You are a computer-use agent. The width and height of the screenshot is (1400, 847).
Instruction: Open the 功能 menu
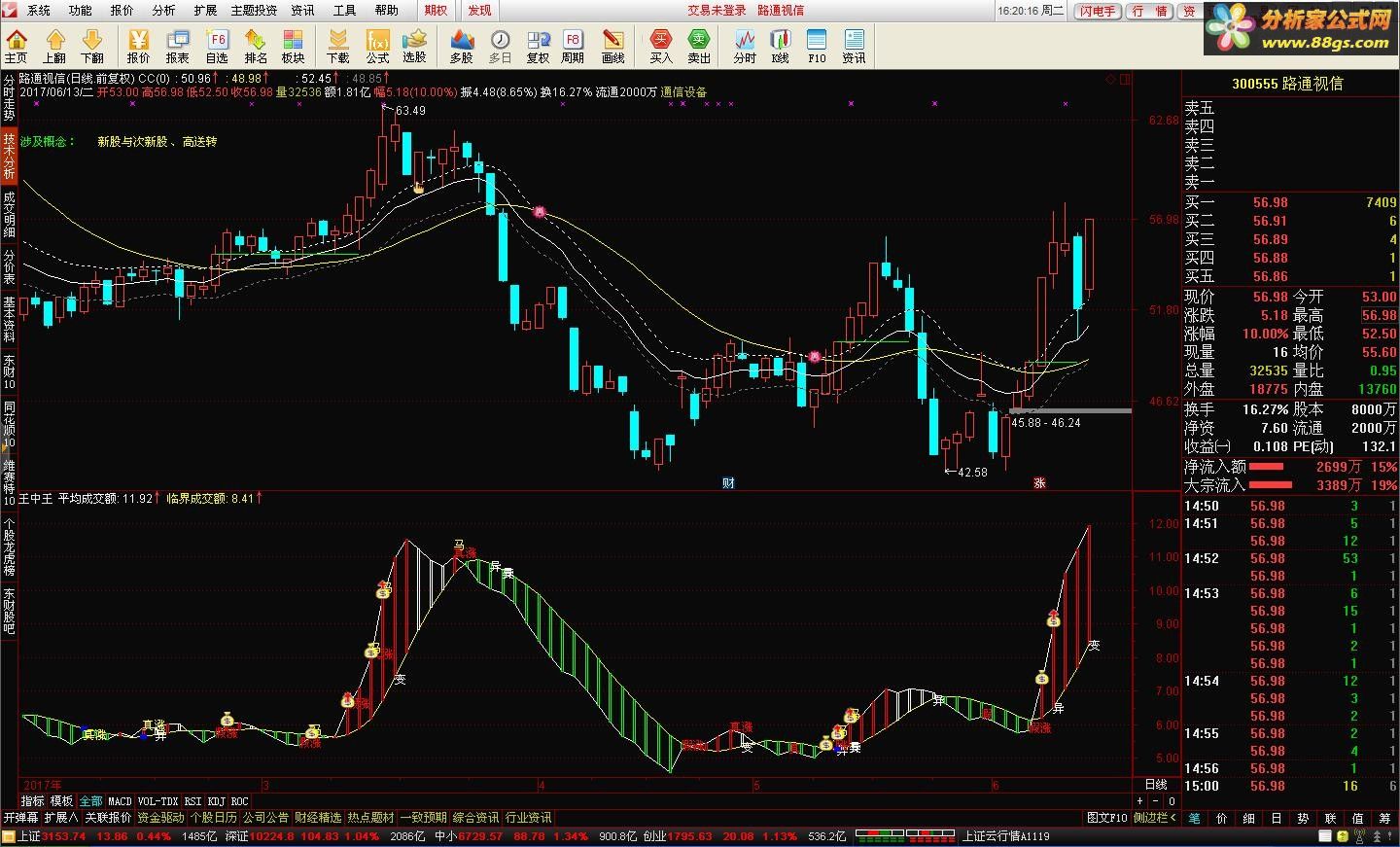81,10
